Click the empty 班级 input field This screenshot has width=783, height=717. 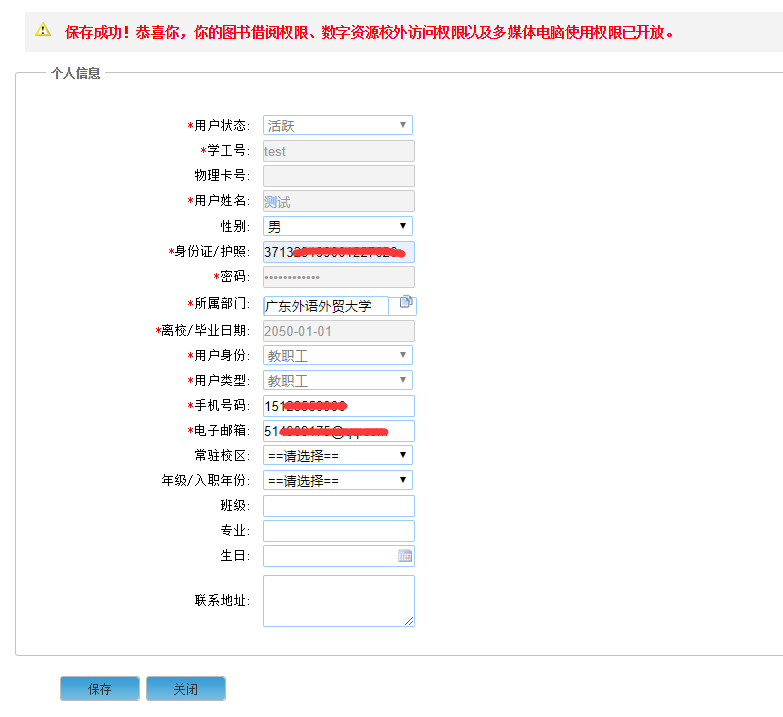339,506
